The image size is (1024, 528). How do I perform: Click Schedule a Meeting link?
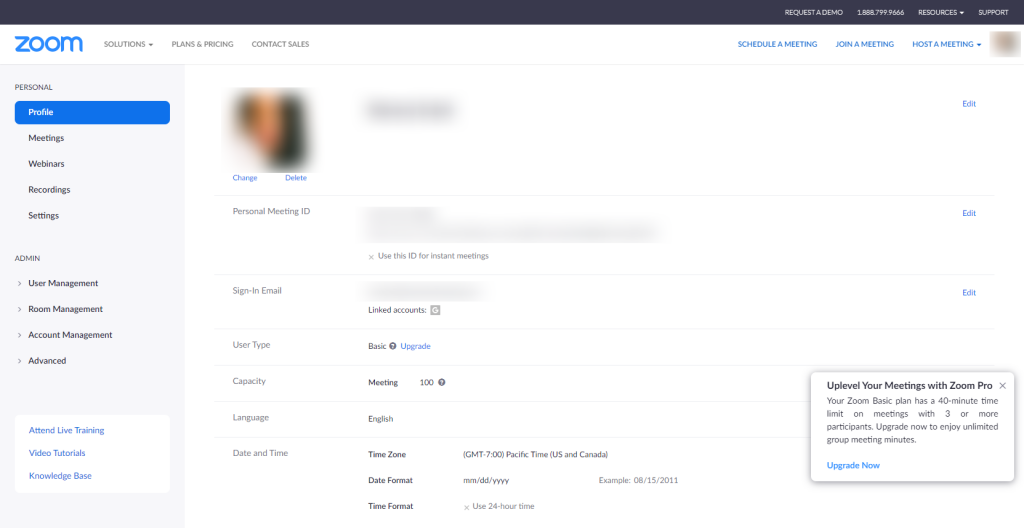pos(777,44)
